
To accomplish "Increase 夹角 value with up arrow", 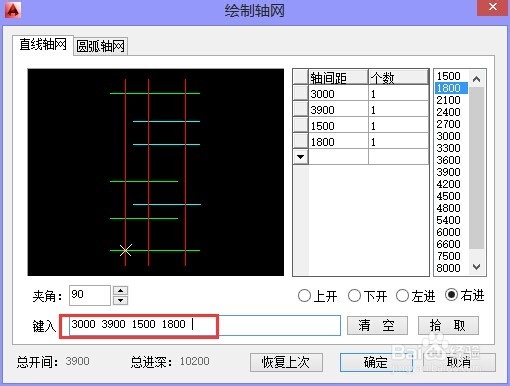I will (120, 291).
